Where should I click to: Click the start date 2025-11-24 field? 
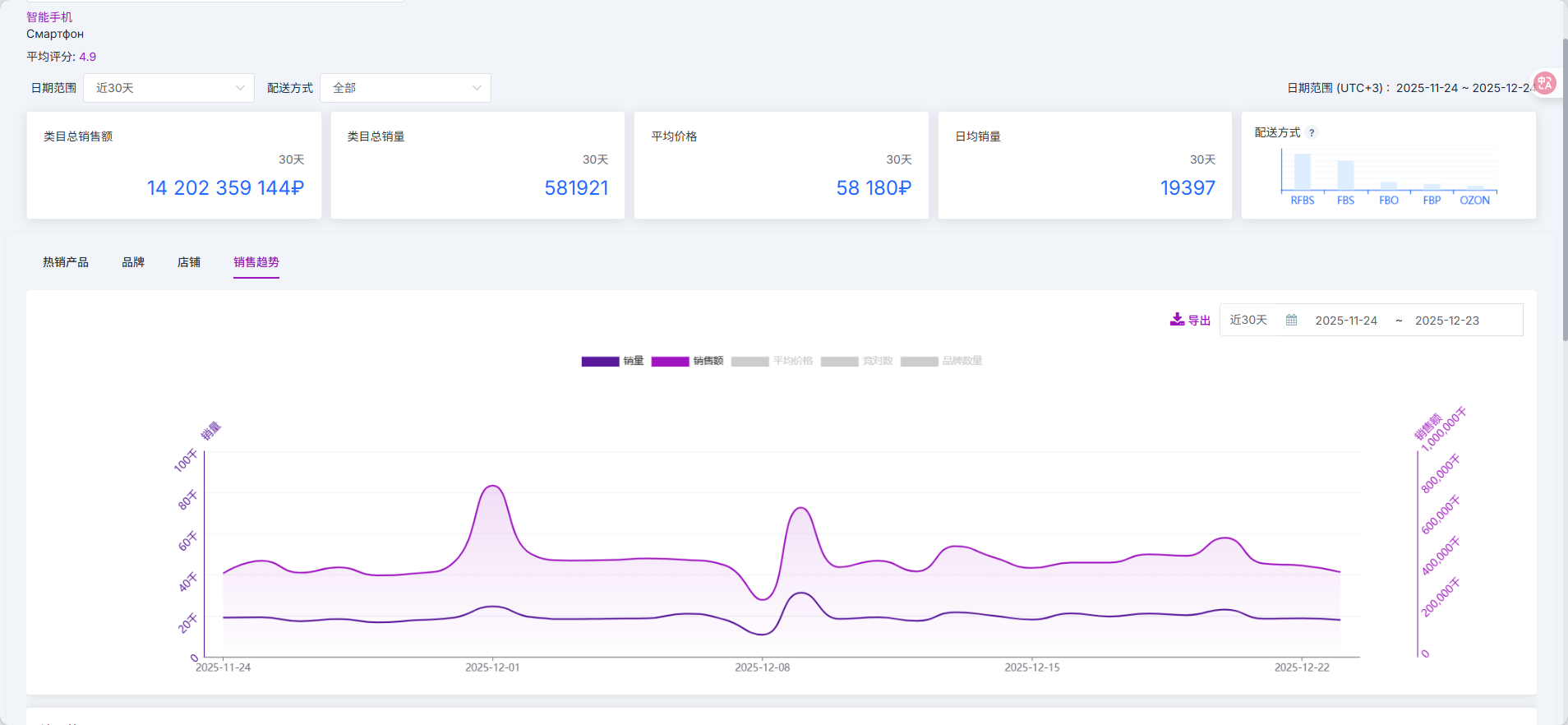[x=1345, y=321]
